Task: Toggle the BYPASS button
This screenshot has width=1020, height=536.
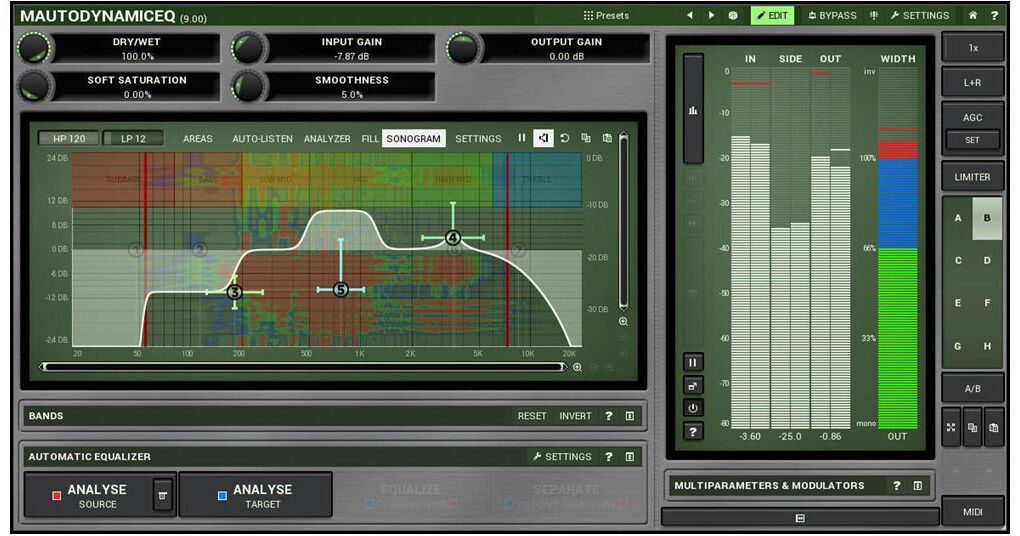Action: tap(832, 16)
